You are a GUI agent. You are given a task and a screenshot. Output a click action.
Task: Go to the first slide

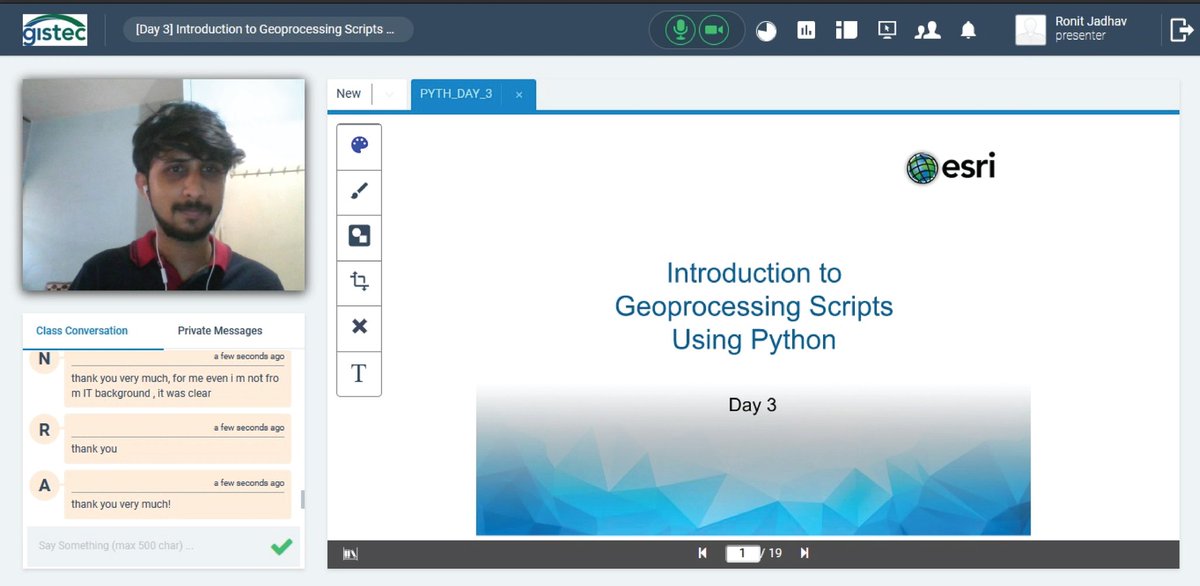(703, 553)
